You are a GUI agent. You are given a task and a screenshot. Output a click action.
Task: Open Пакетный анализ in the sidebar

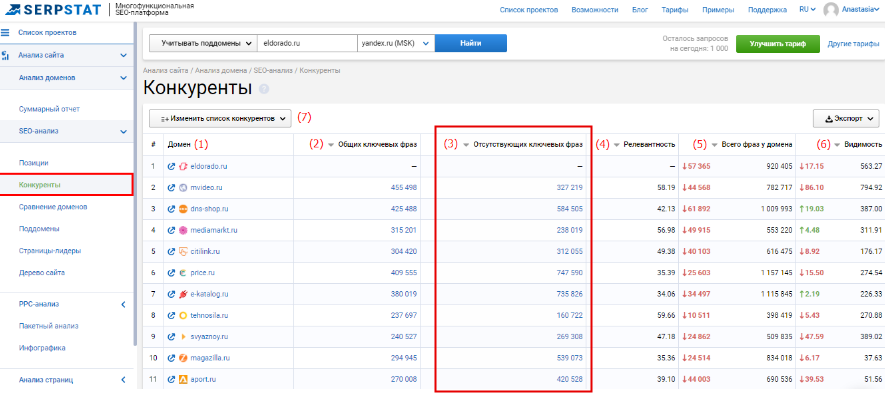pyautogui.click(x=48, y=326)
